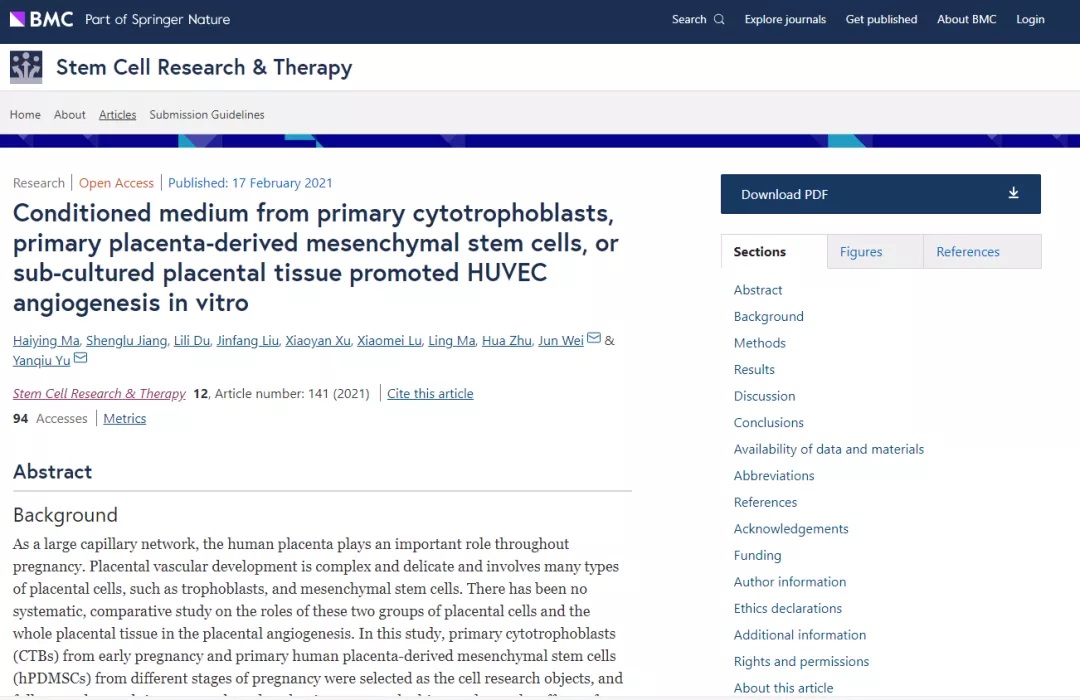Viewport: 1080px width, 700px height.
Task: Click email envelope icon next to Jun Wei
Action: [594, 339]
